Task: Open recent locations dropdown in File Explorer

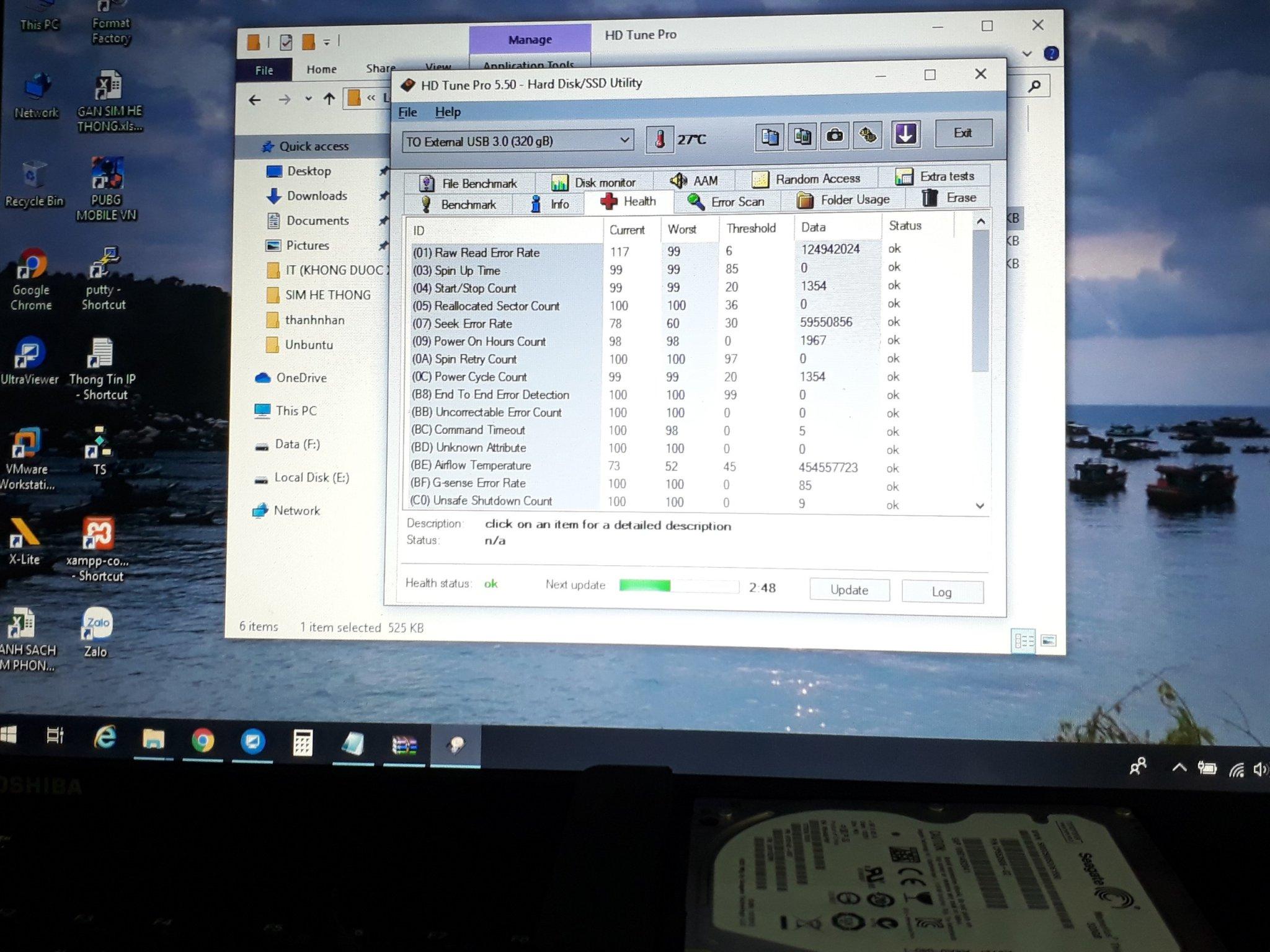Action: point(308,99)
